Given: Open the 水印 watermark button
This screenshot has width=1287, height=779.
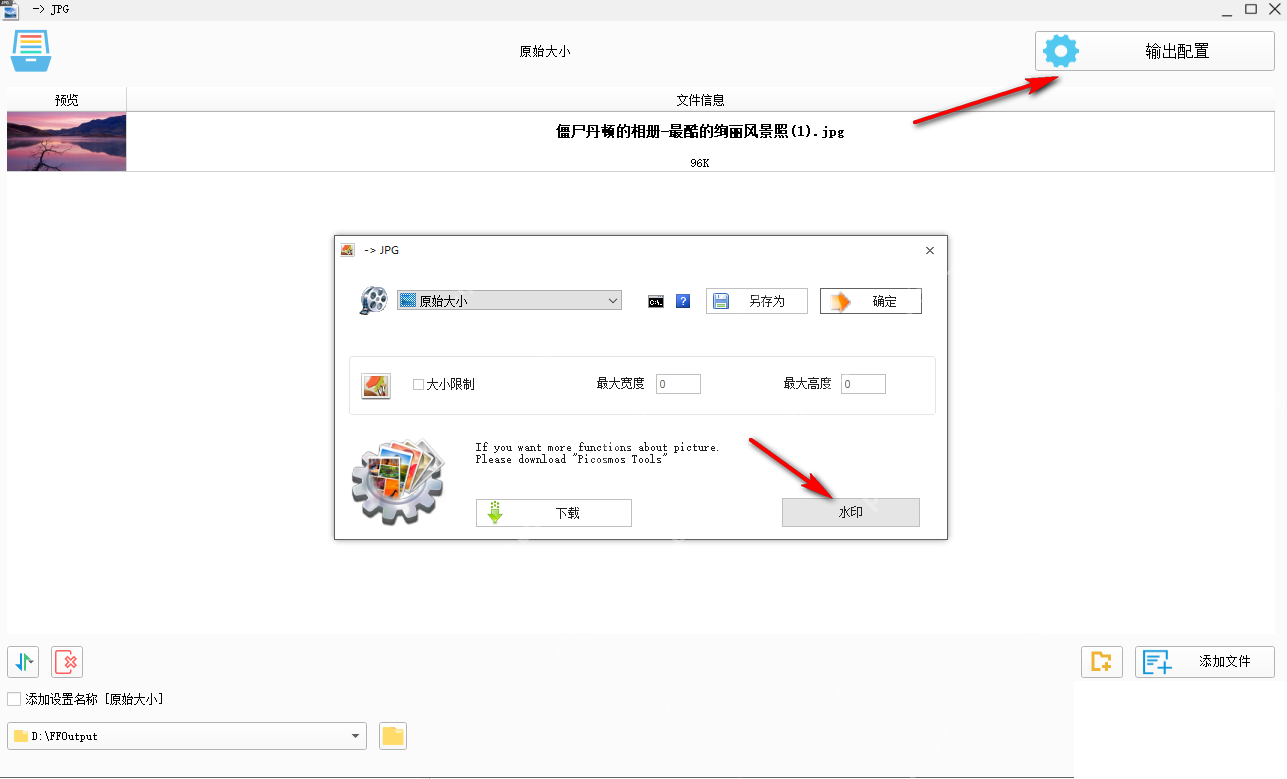Looking at the screenshot, I should (x=851, y=512).
